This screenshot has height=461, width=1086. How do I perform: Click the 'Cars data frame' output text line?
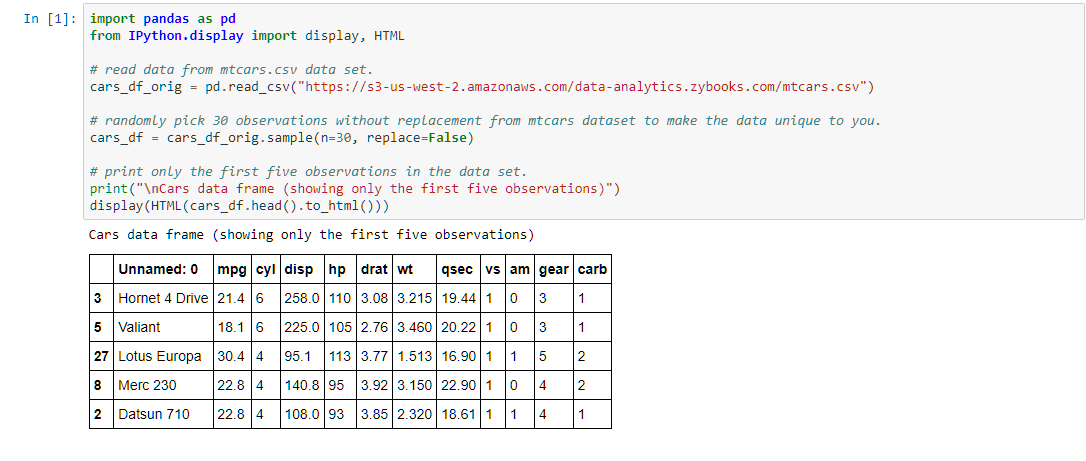312,235
